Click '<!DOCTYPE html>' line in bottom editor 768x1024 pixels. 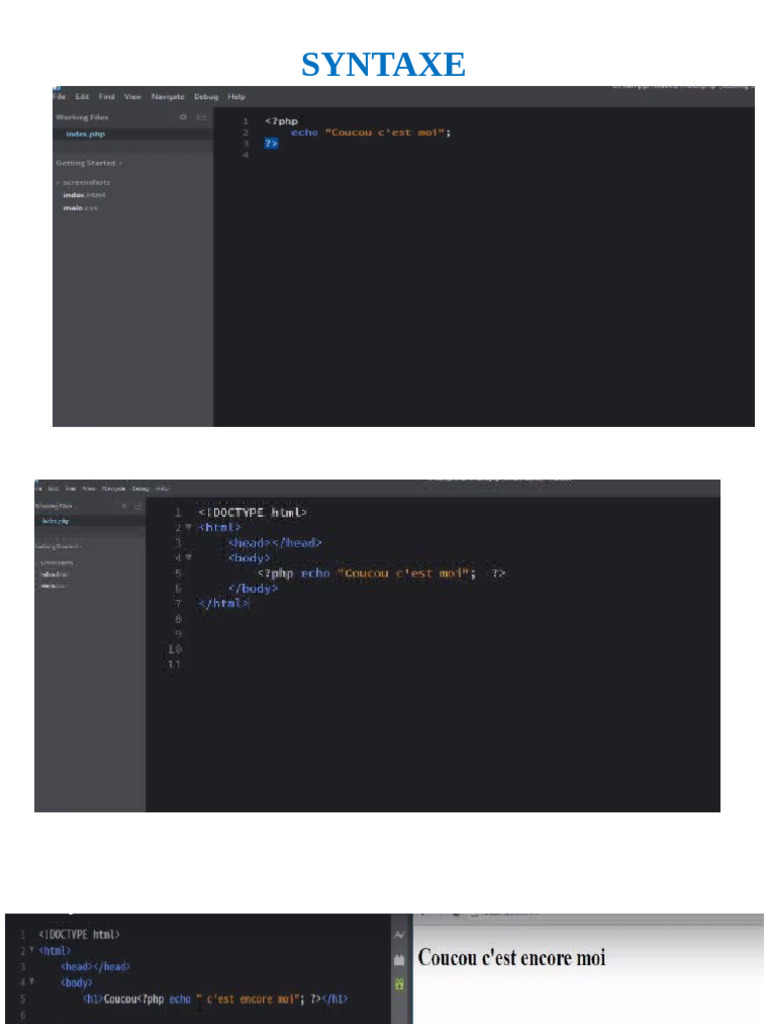(79, 935)
